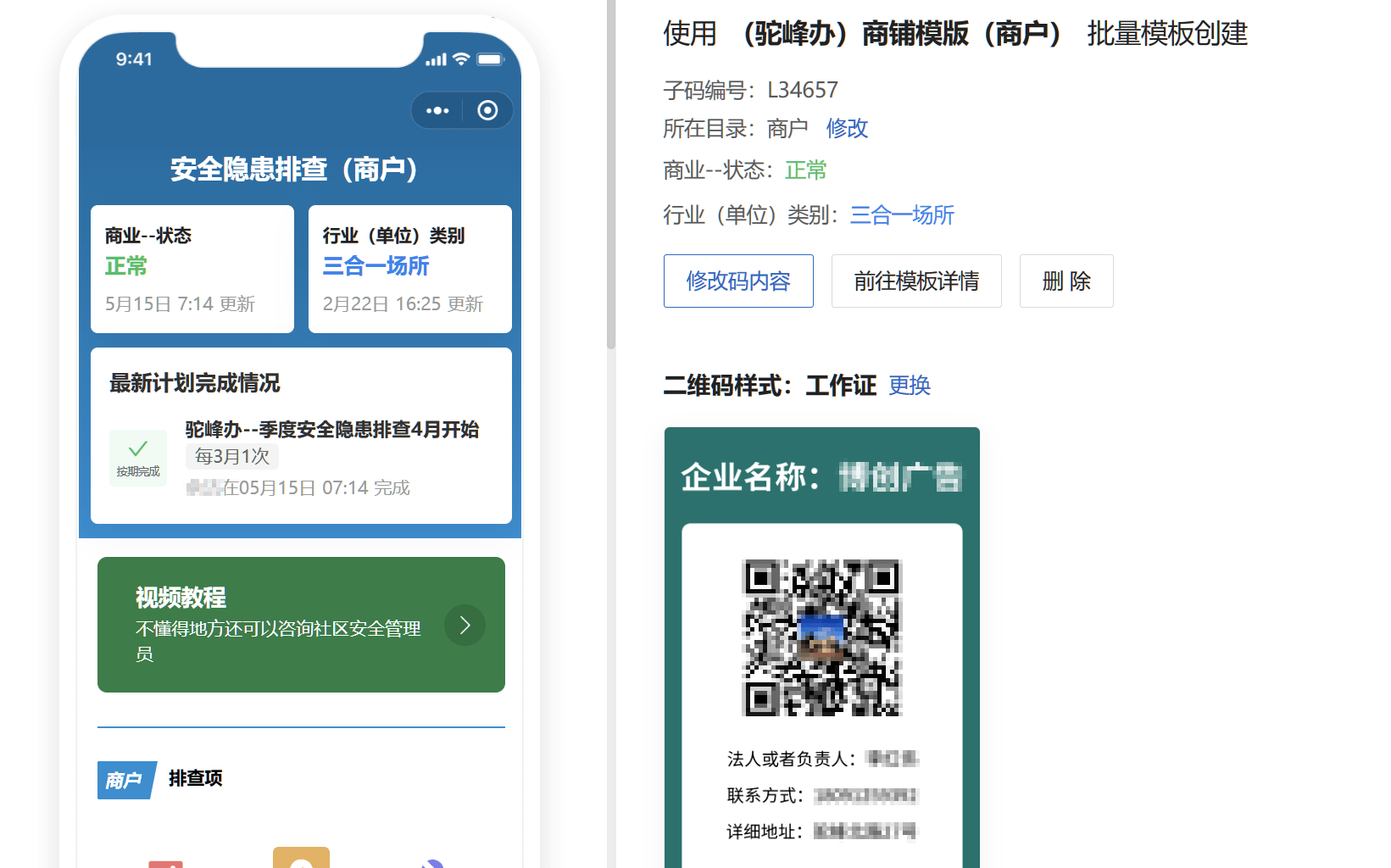Click the 删除 button
This screenshot has width=1391, height=868.
1066,281
